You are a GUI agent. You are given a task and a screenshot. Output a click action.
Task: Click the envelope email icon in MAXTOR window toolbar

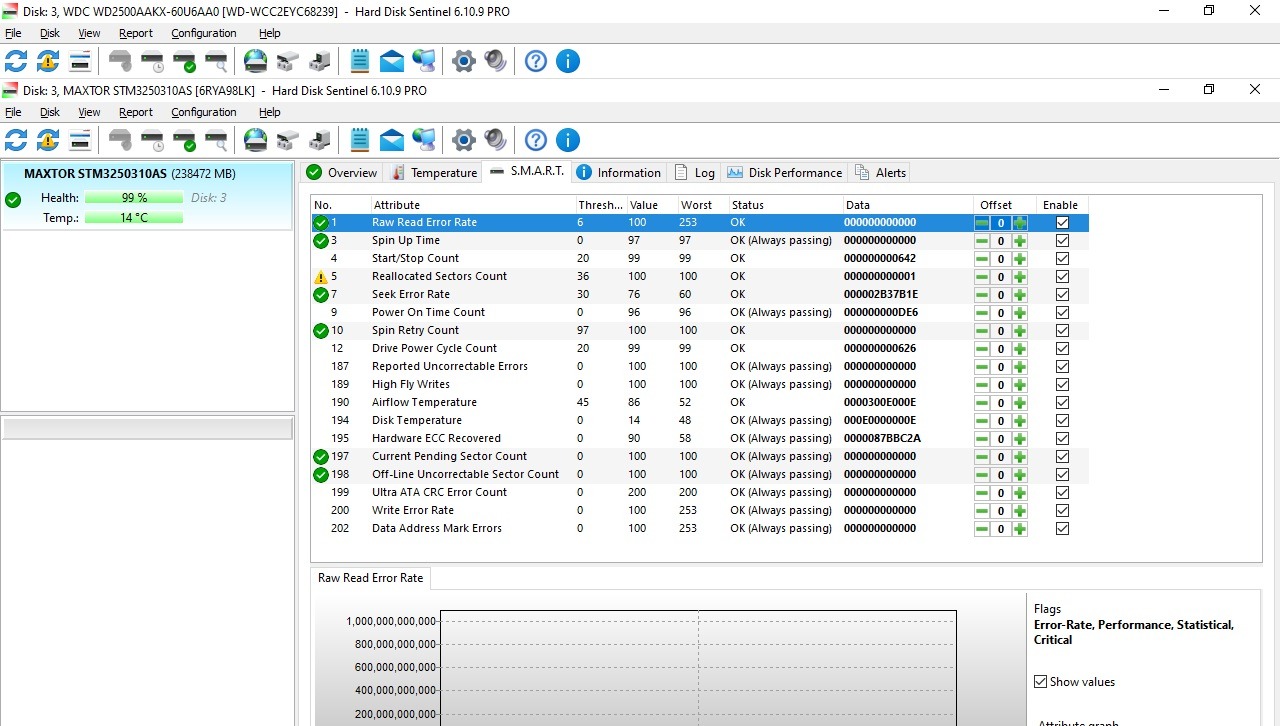pos(392,140)
